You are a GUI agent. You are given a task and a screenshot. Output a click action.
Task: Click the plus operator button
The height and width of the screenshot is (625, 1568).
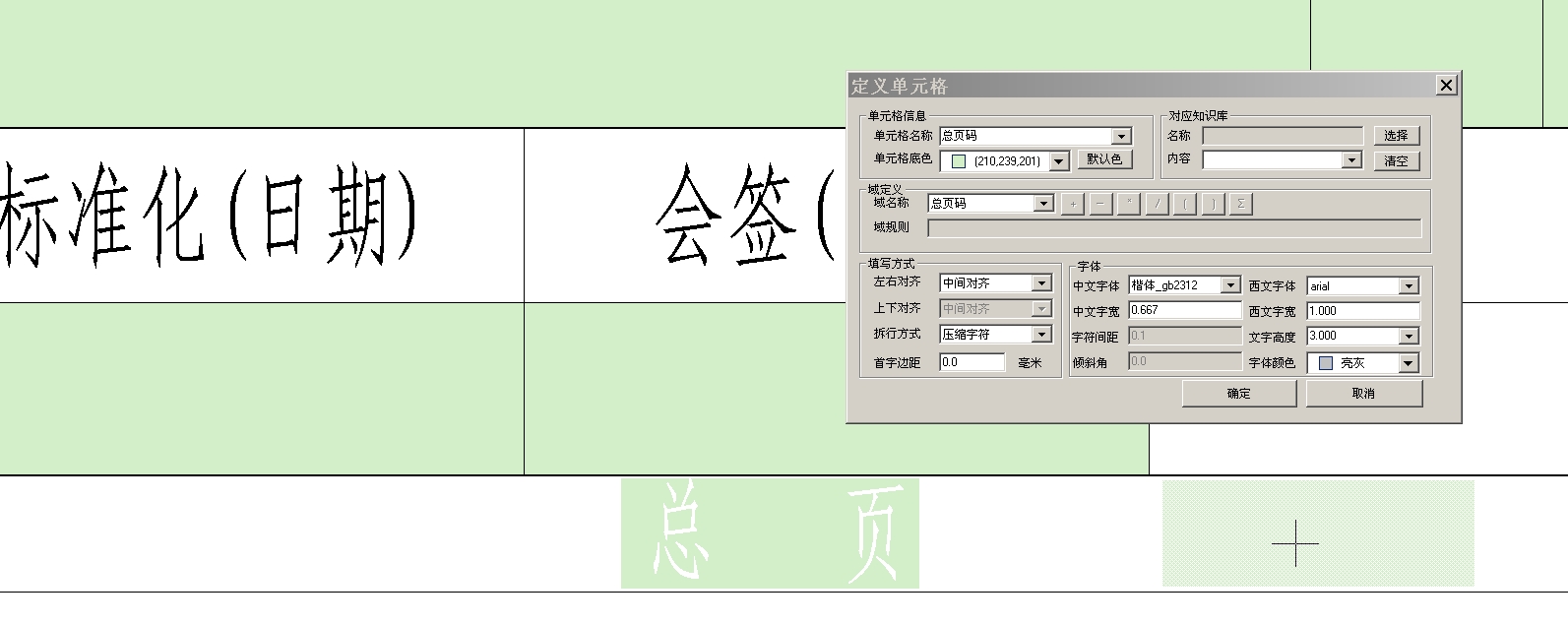[1072, 204]
